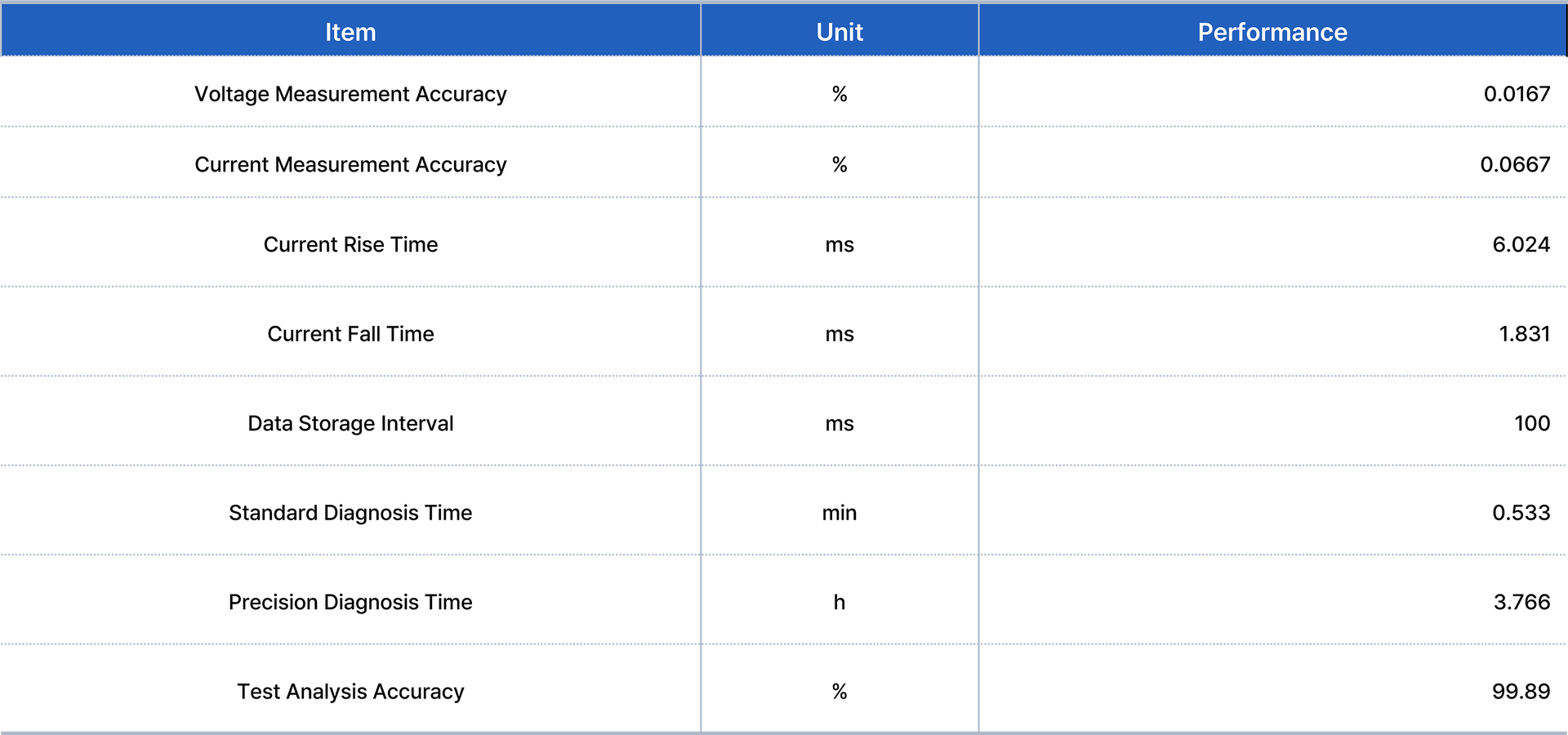
Task: Select the 3.766 performance value
Action: (x=1521, y=602)
